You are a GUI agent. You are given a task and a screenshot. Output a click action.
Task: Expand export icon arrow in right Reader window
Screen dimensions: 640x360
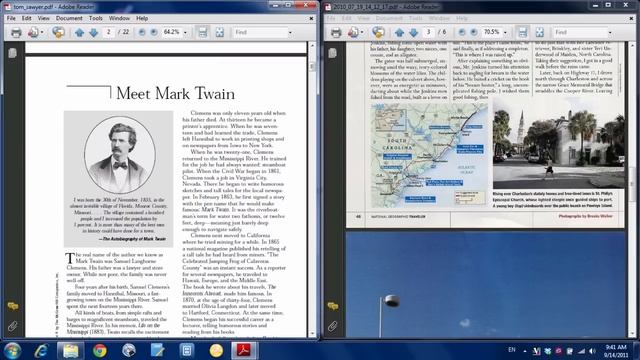[x=362, y=32]
